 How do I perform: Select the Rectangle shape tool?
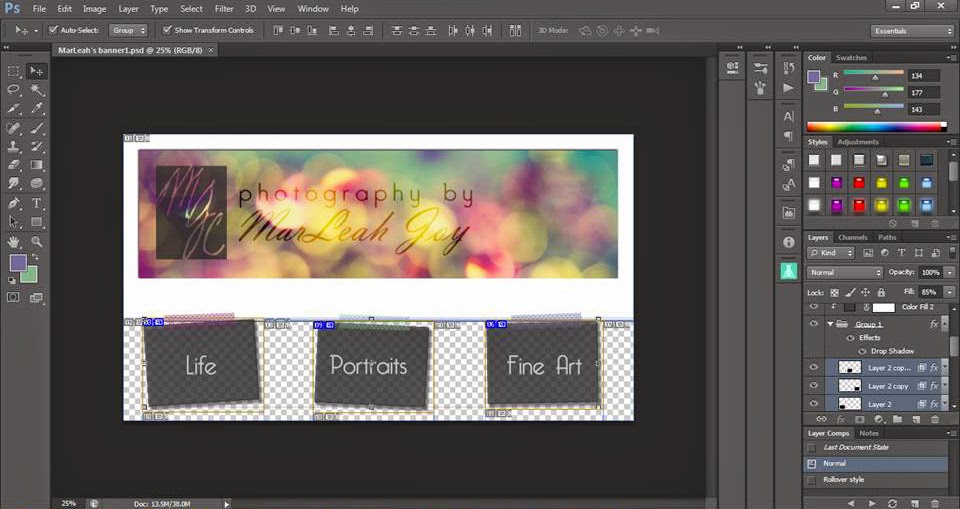37,222
